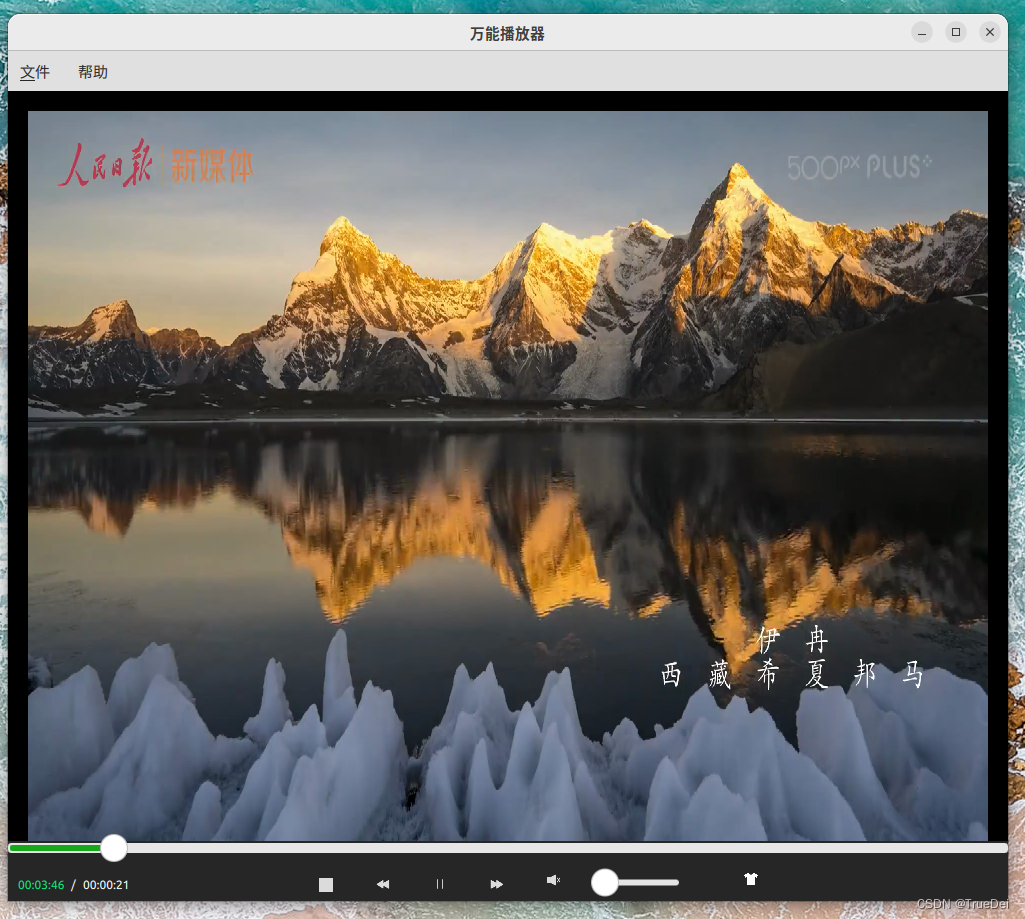
Task: Click the minimize icon in the title bar
Action: coord(921,32)
